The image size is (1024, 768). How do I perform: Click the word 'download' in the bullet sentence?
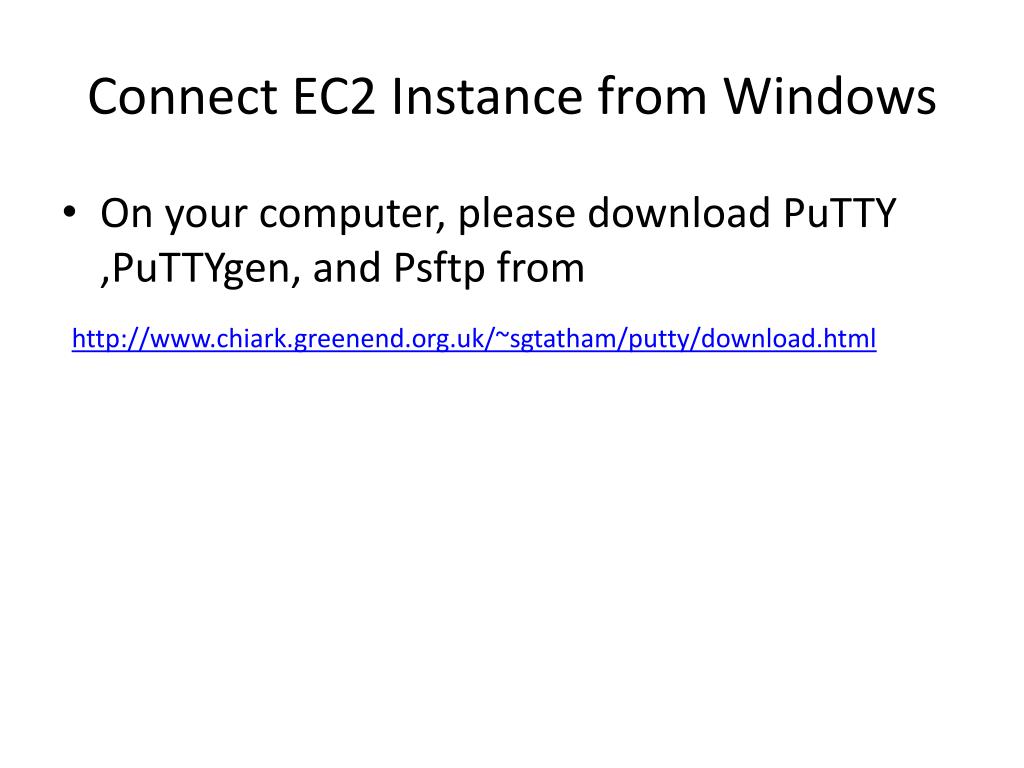(x=679, y=213)
